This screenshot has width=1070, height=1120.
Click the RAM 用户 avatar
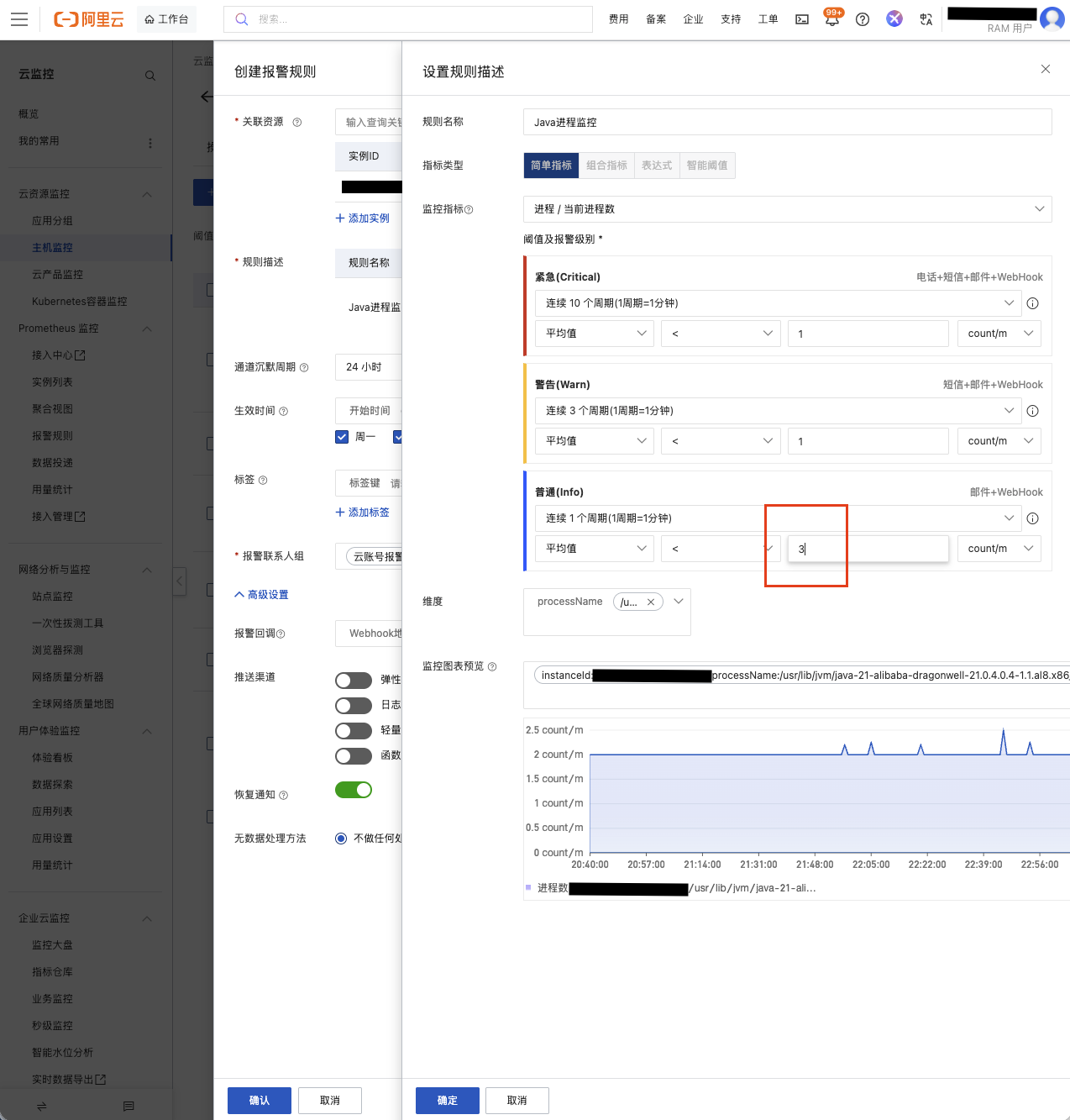pos(1052,18)
